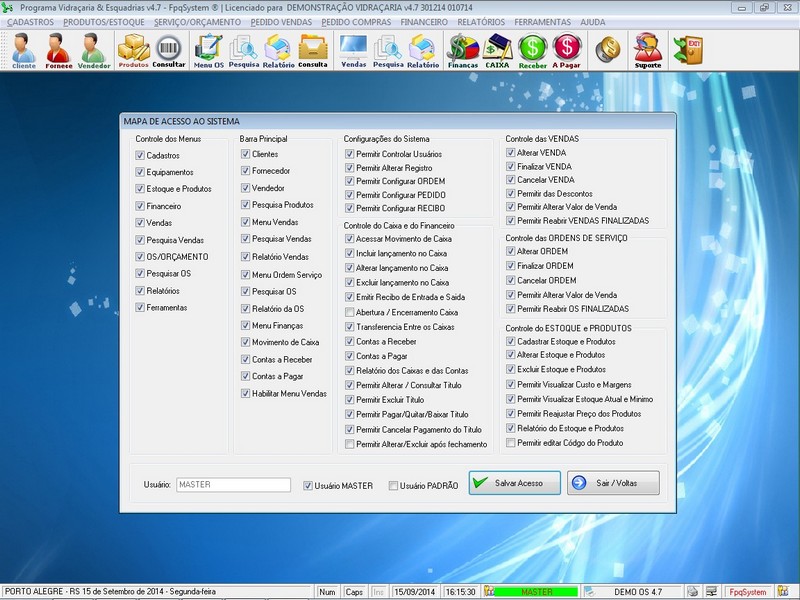Click the exit door toolbar icon

click(688, 48)
